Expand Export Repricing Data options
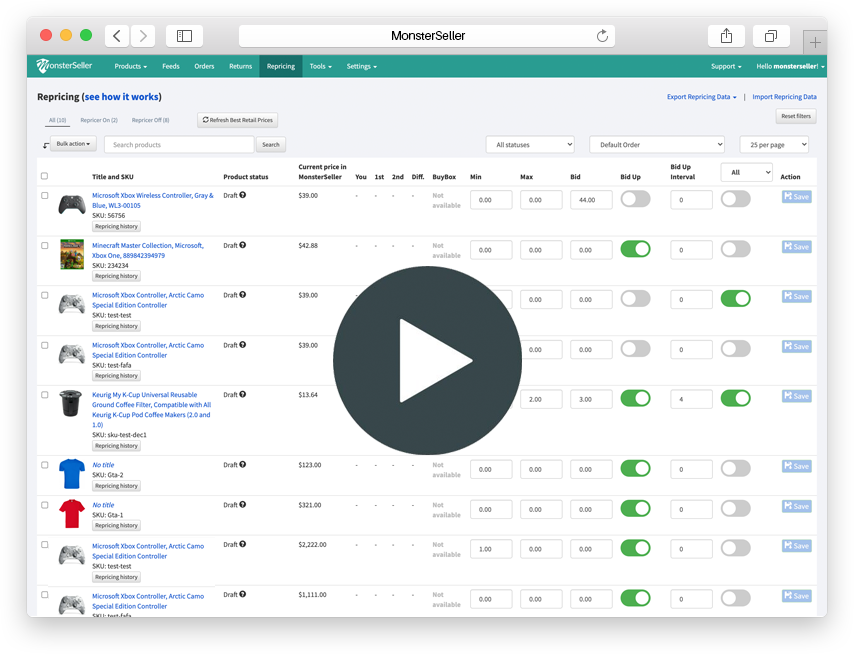854x654 pixels. tap(702, 97)
